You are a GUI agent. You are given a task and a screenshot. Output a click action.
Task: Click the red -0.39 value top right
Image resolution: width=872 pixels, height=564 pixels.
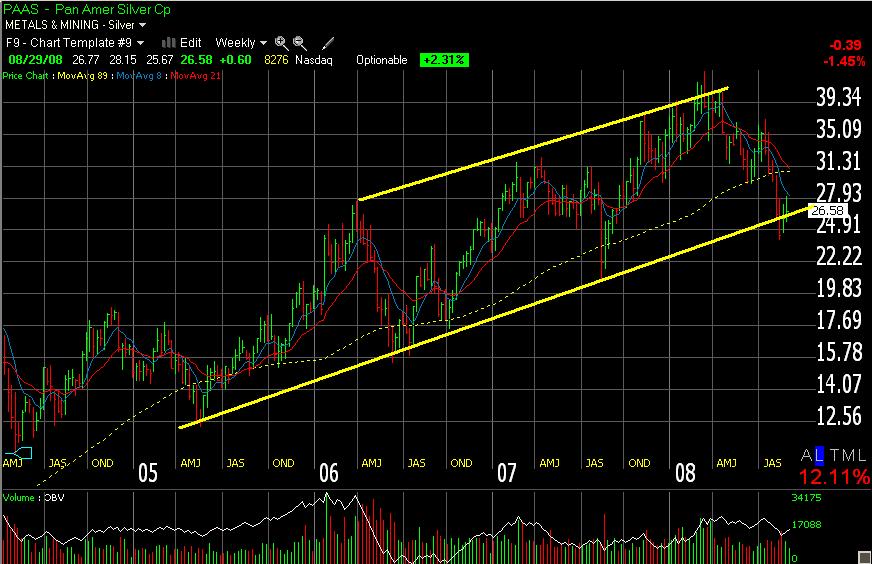click(845, 46)
